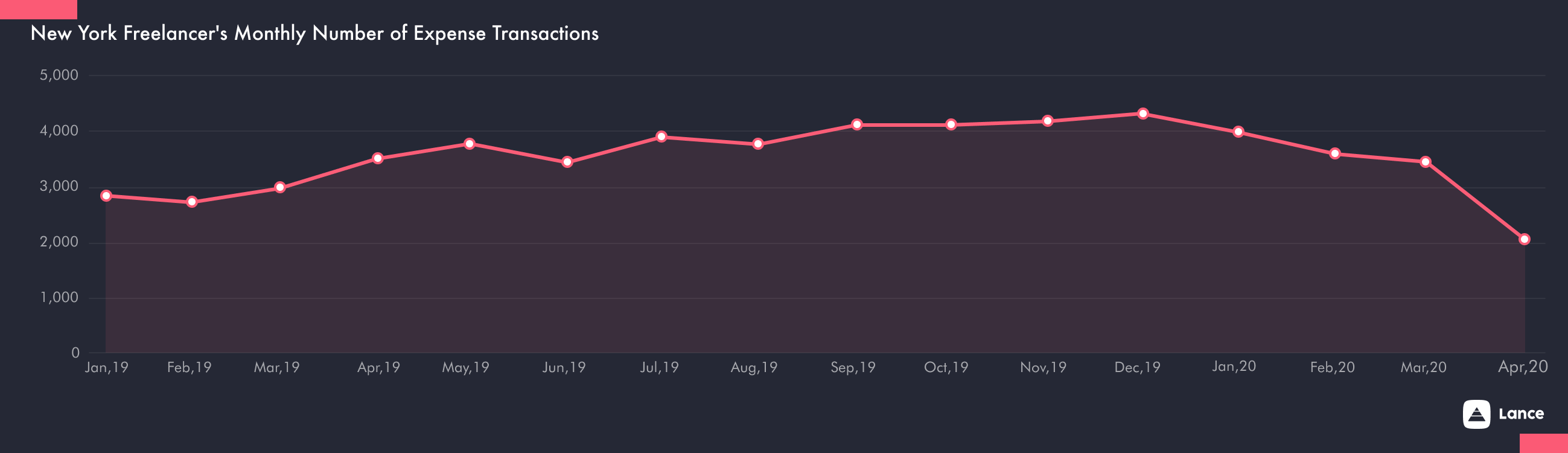Select the Mar,20 data point on the line
The height and width of the screenshot is (453, 1568).
click(1425, 161)
